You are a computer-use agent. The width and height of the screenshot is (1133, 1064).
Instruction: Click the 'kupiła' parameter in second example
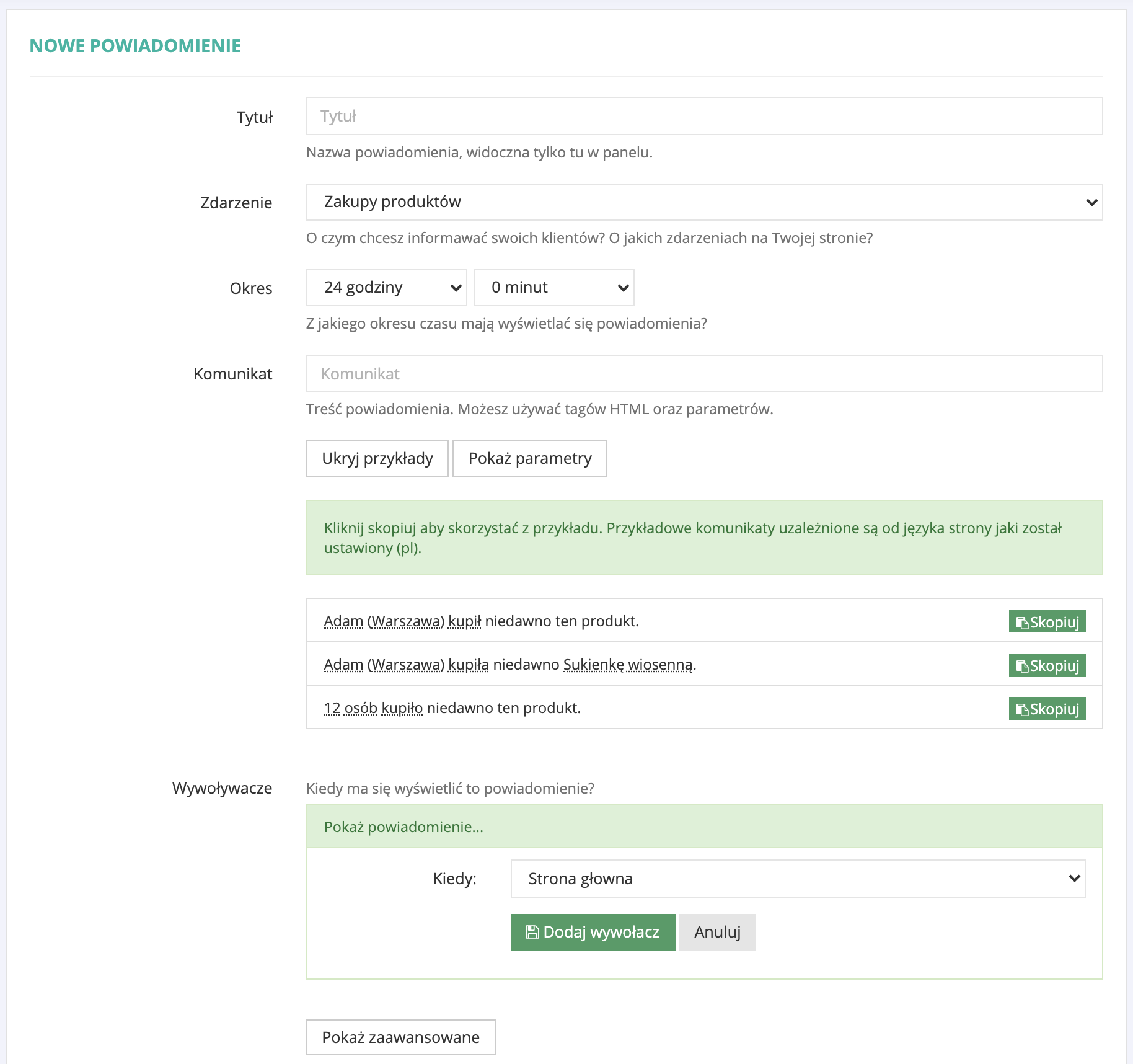coord(469,665)
